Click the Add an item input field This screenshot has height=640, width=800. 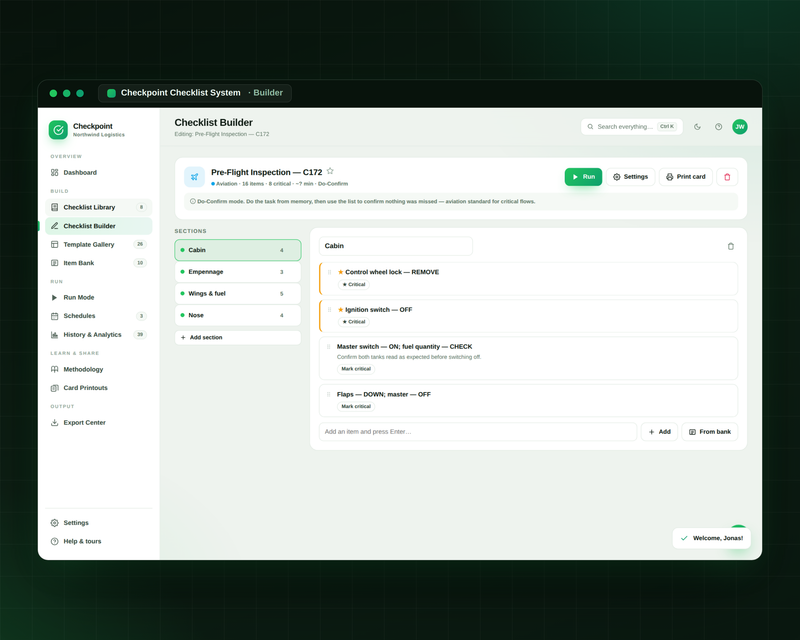[x=478, y=432]
